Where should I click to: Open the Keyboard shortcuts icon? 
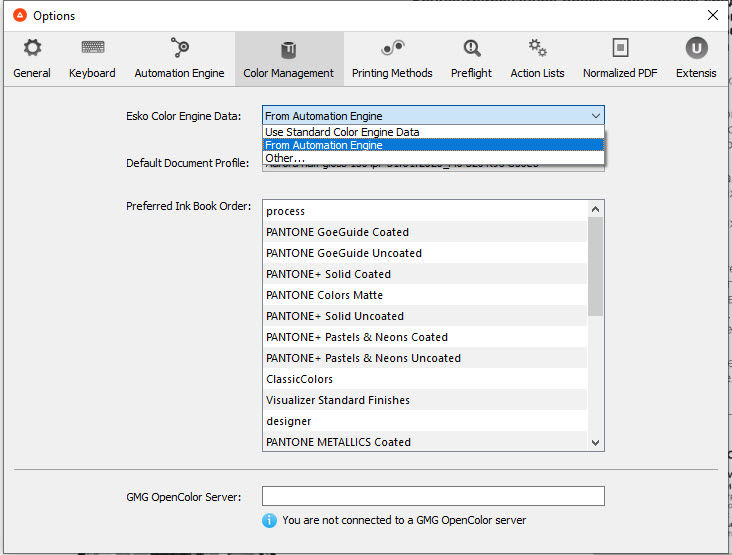click(x=92, y=47)
